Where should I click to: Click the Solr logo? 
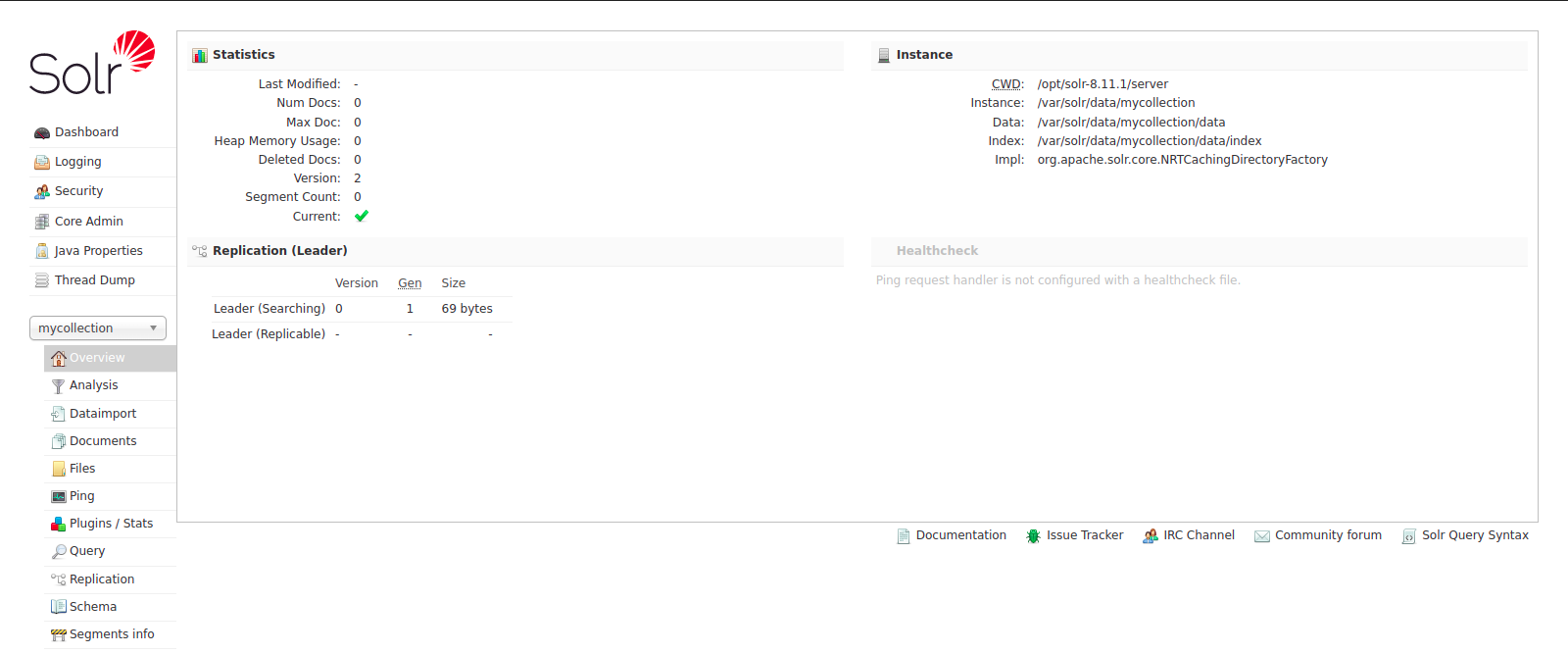pyautogui.click(x=92, y=62)
